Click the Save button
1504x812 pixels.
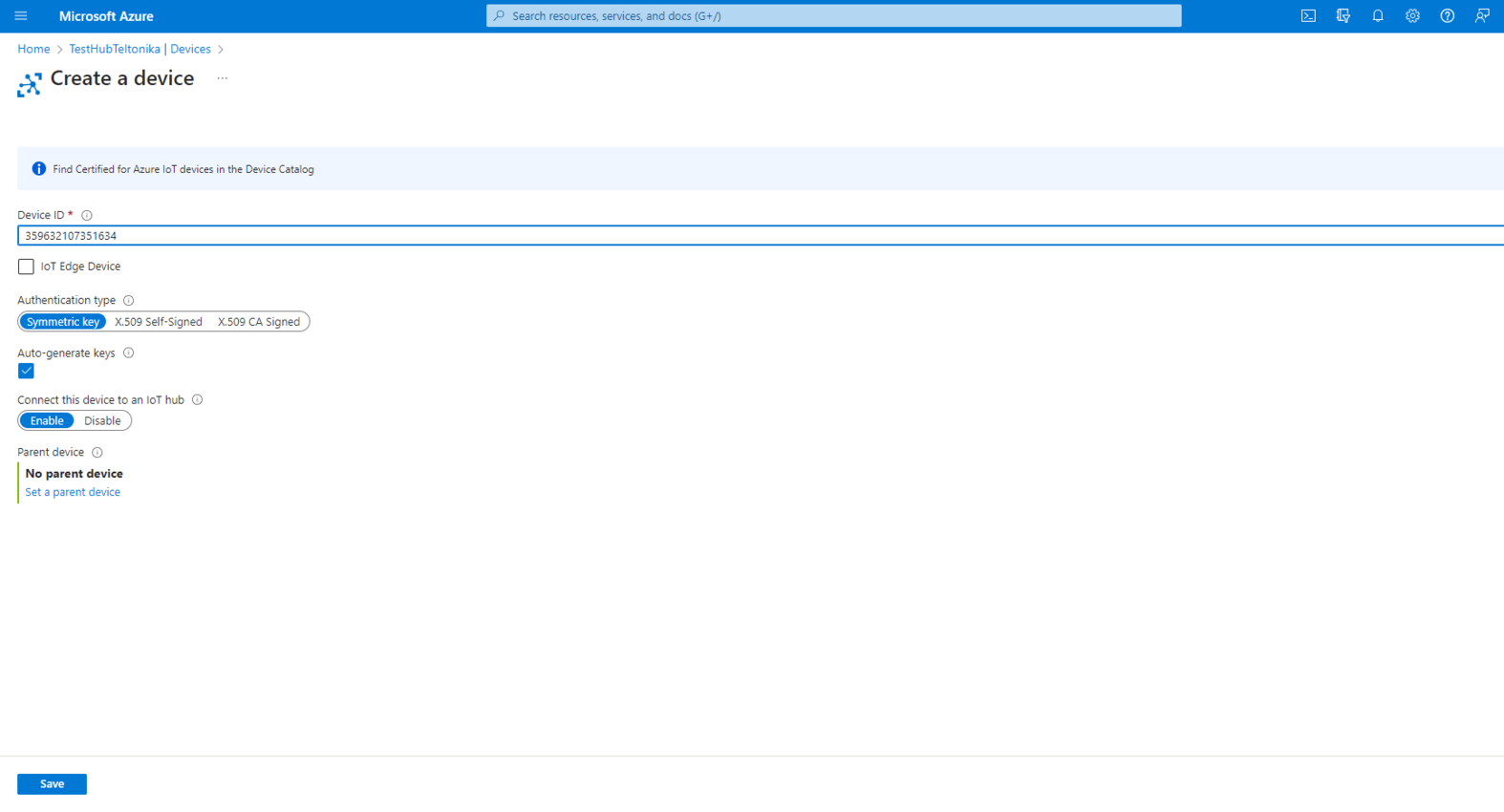tap(52, 784)
